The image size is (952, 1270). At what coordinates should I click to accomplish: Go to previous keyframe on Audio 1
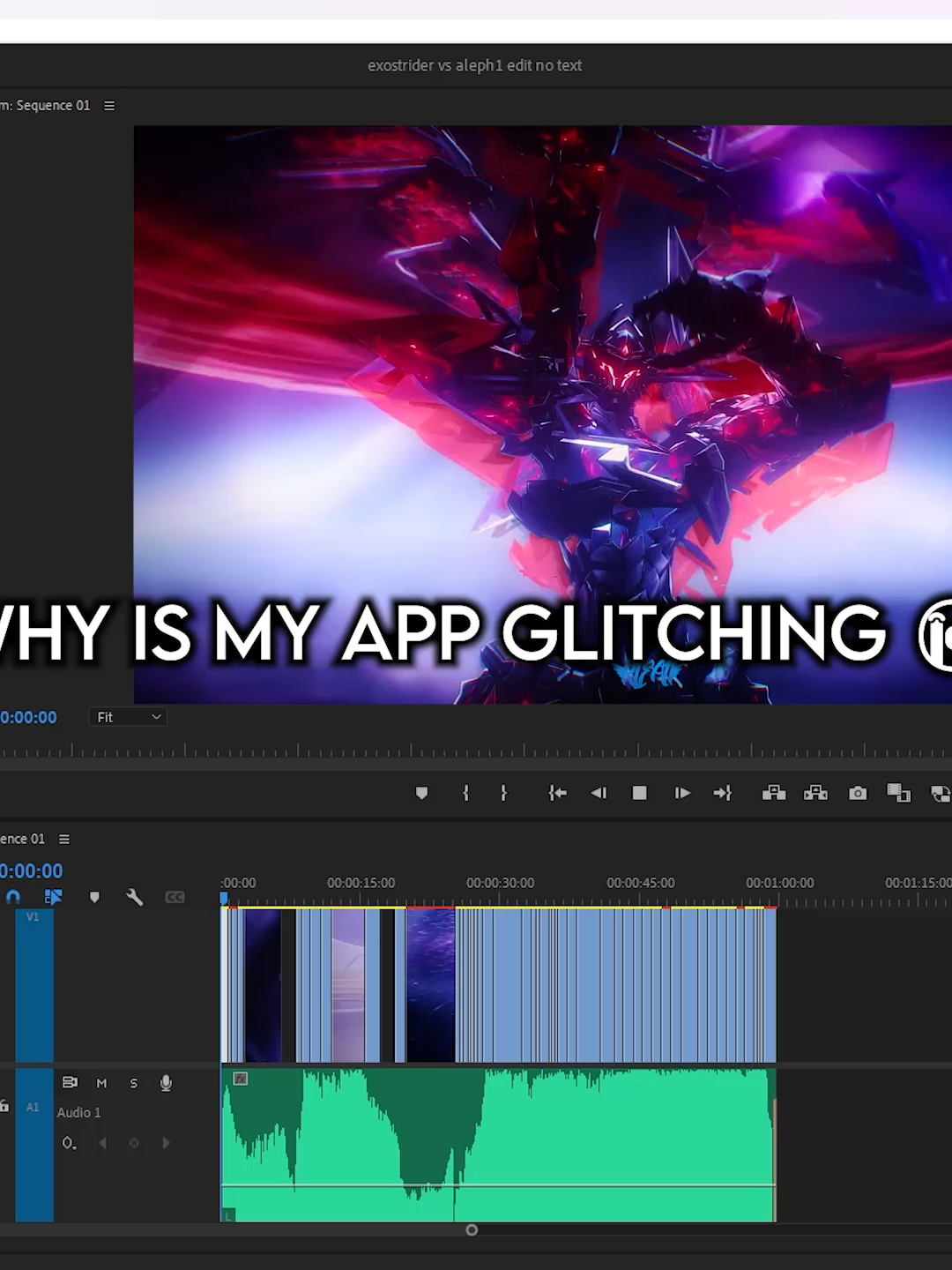point(102,1143)
